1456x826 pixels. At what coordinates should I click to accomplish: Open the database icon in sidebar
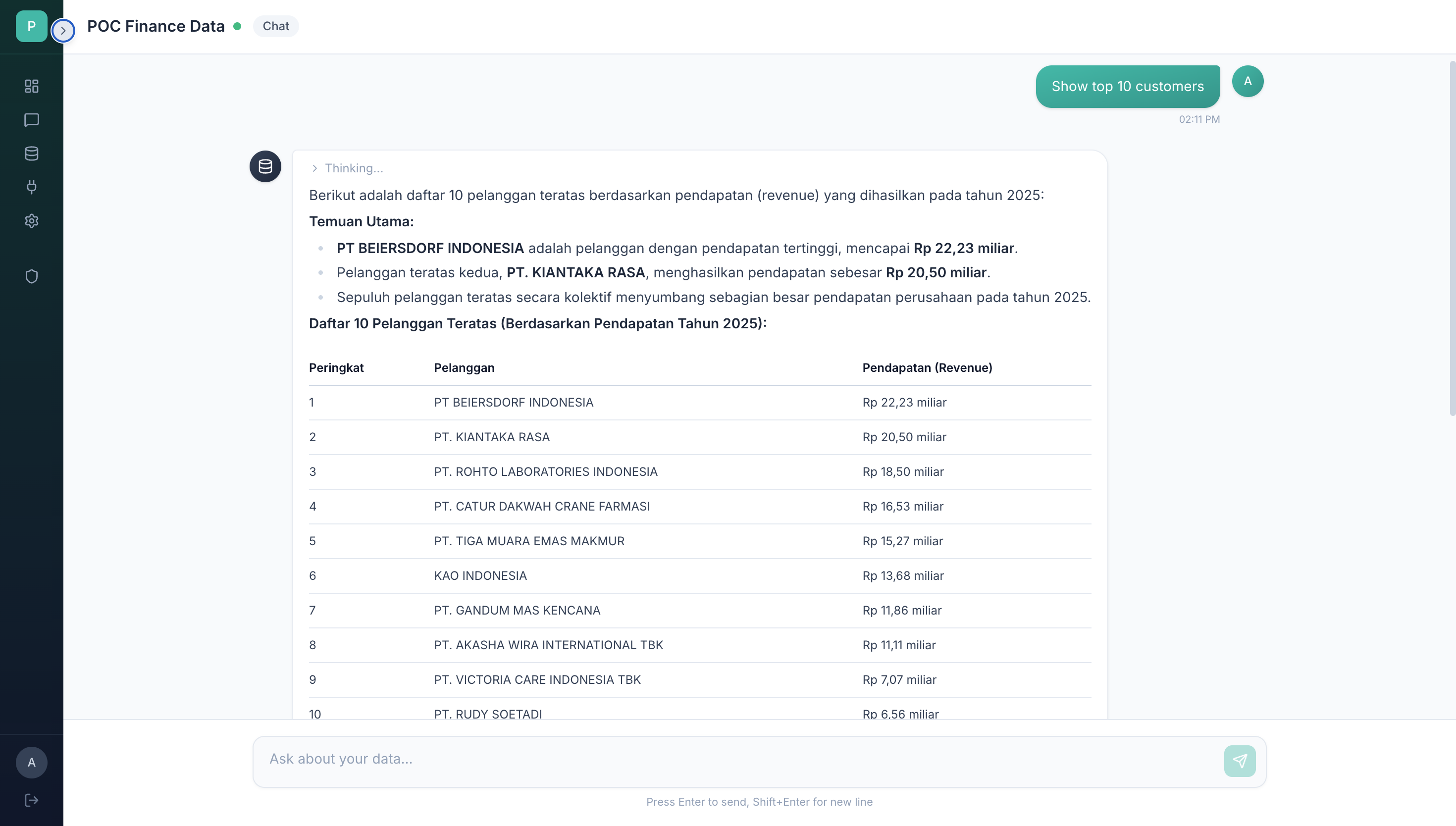(32, 153)
